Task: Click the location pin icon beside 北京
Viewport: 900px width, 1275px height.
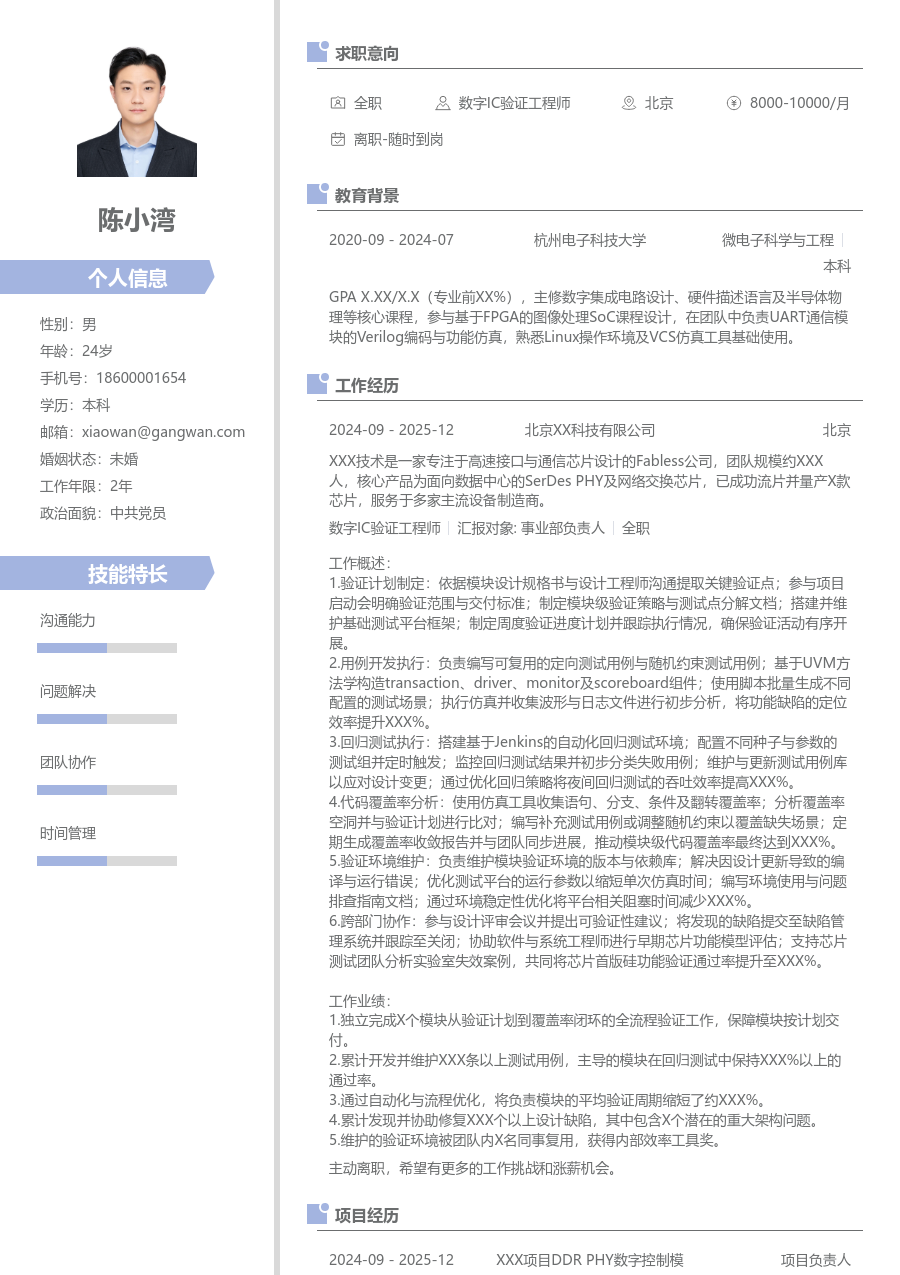Action: pyautogui.click(x=628, y=103)
